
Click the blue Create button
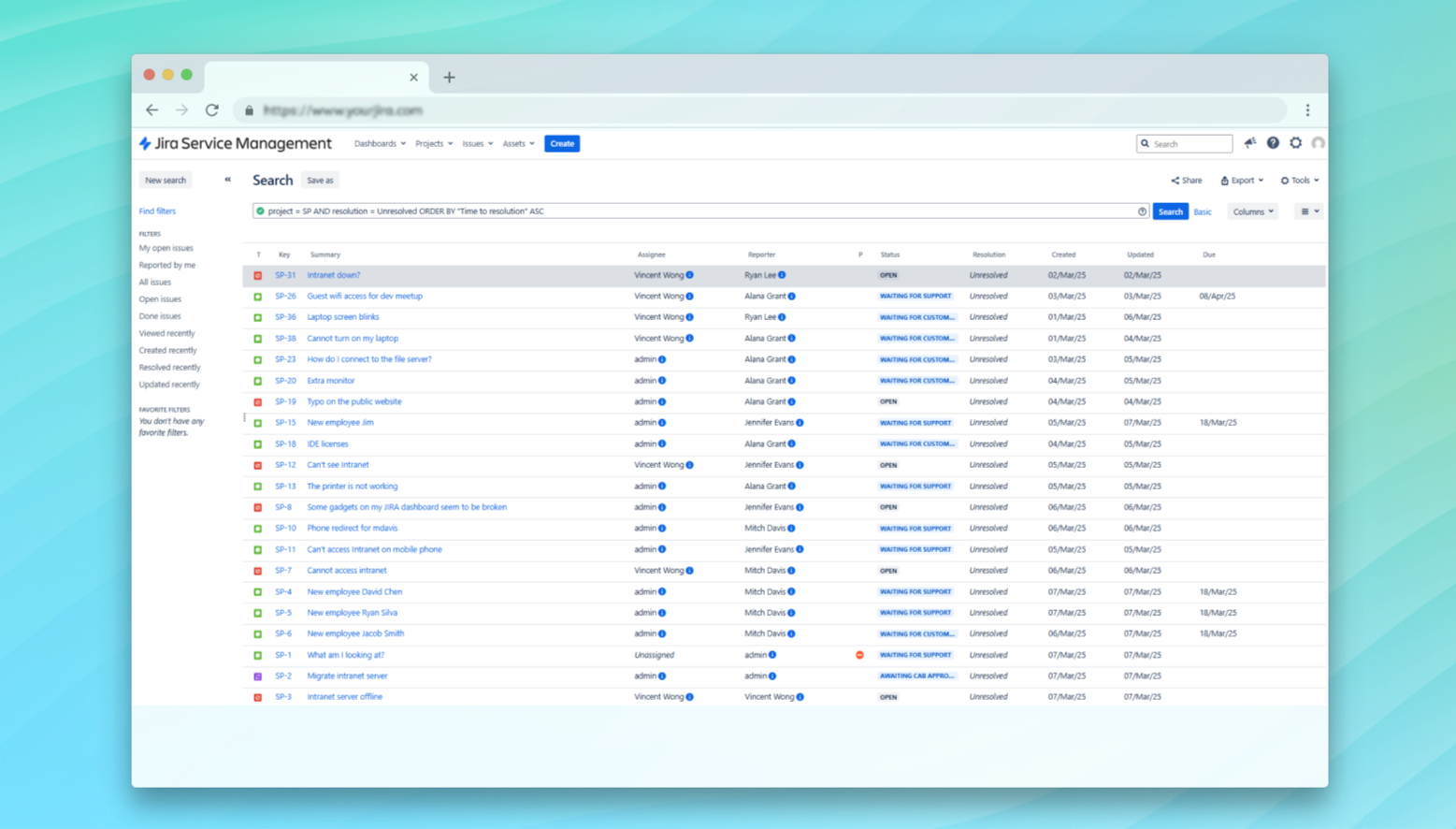(x=561, y=144)
